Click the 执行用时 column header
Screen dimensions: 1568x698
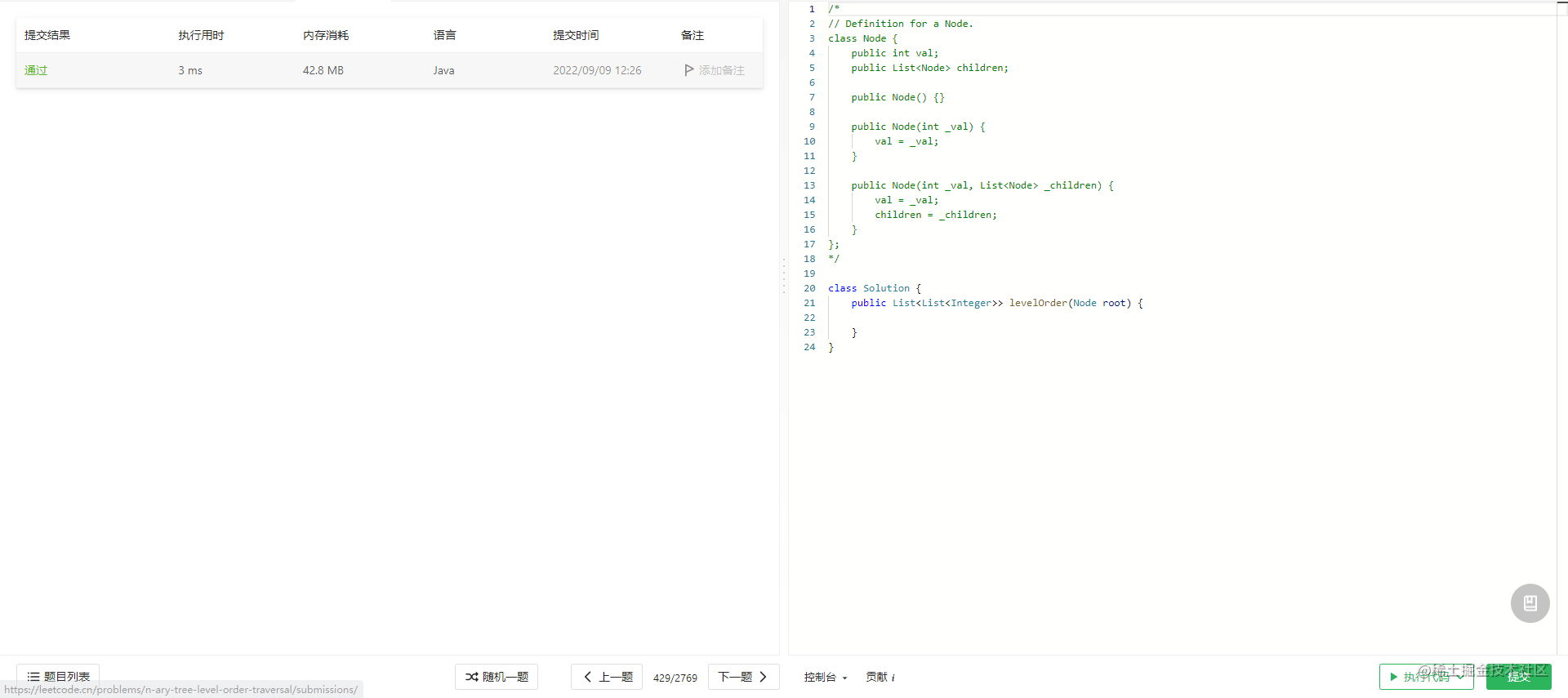coord(201,35)
